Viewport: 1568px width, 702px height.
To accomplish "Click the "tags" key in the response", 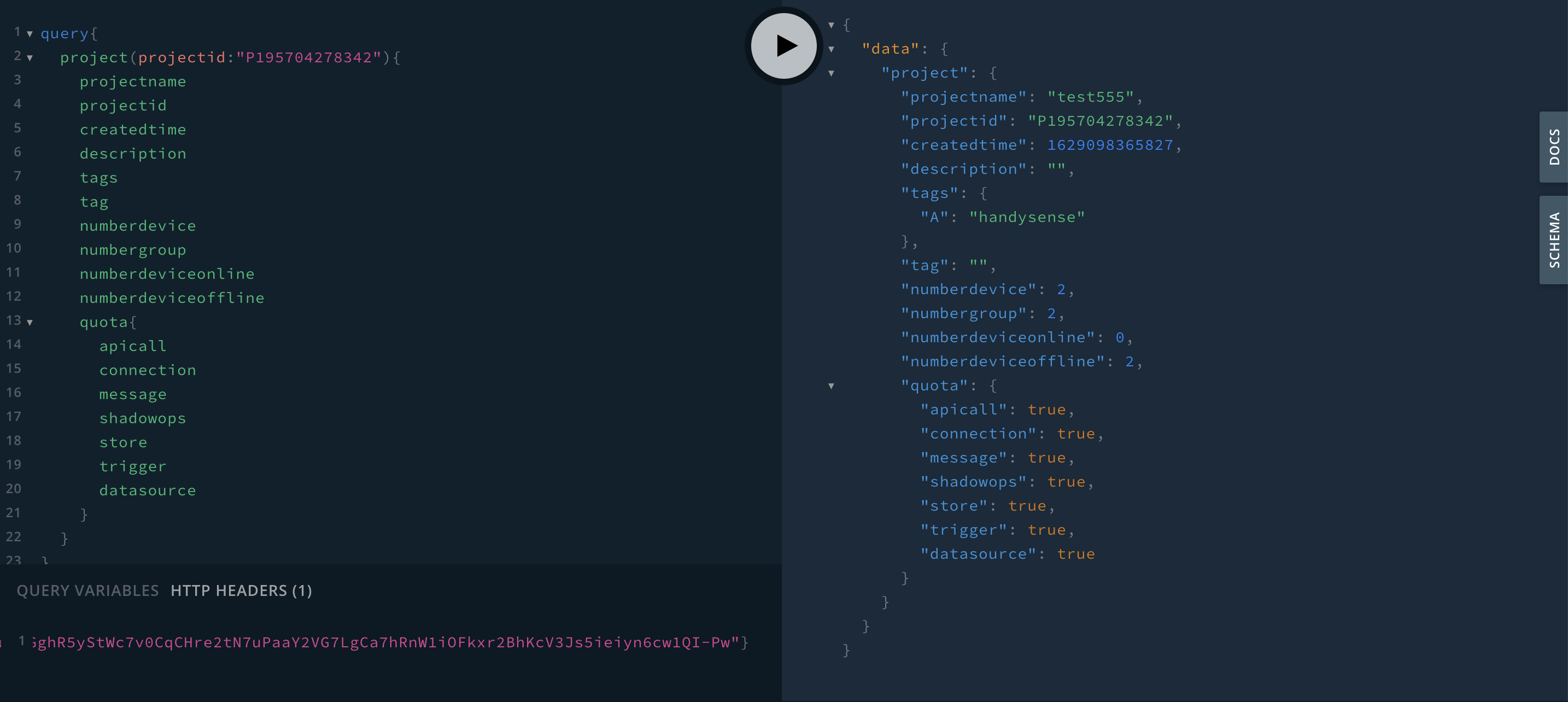I will tap(929, 193).
